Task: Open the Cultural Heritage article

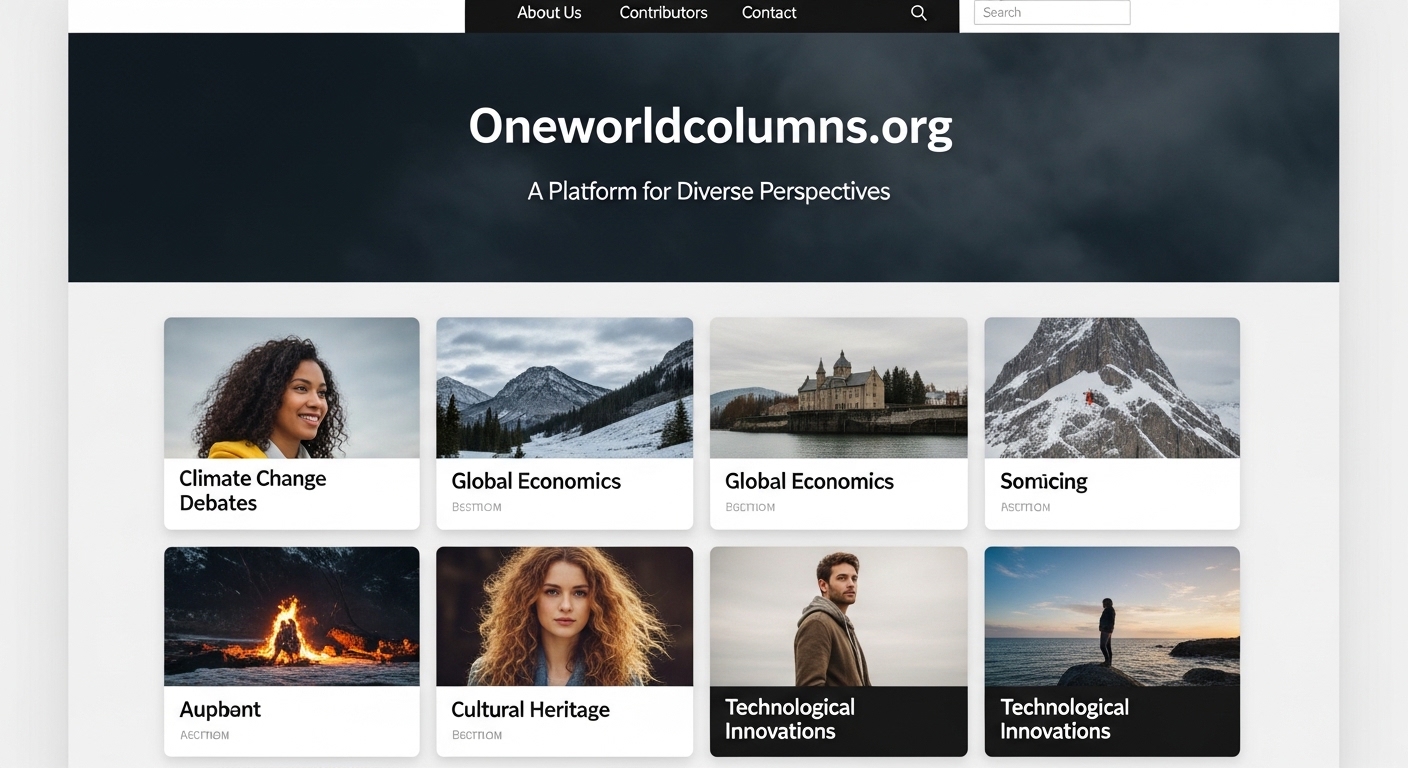Action: pyautogui.click(x=530, y=709)
